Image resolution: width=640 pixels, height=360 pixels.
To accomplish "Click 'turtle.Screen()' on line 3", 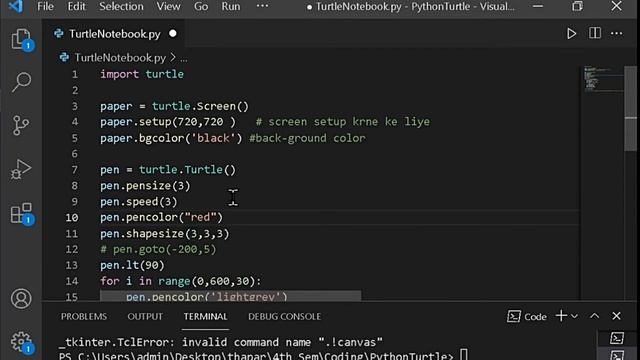I will tap(200, 106).
